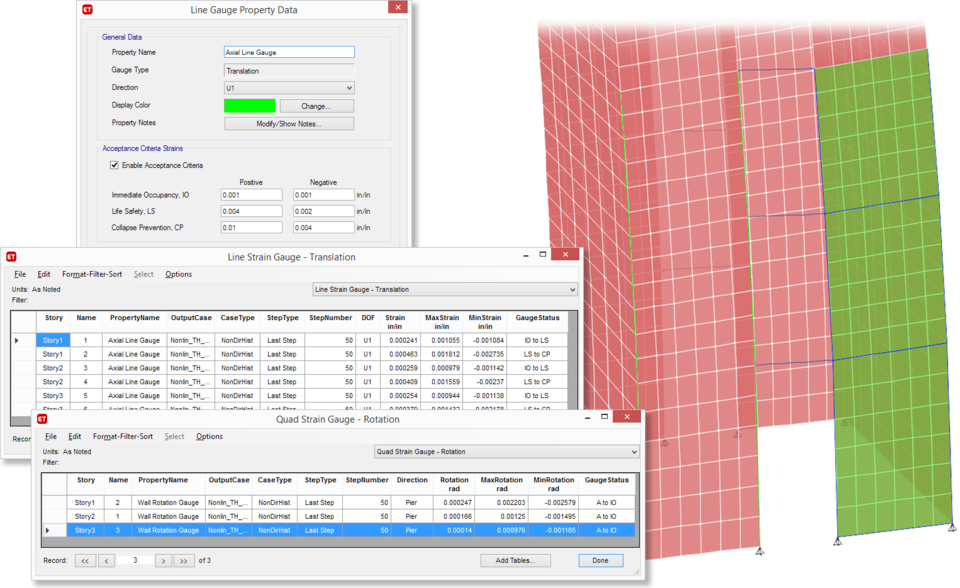Click the green Display Color swatch
960x588 pixels.
coord(249,106)
